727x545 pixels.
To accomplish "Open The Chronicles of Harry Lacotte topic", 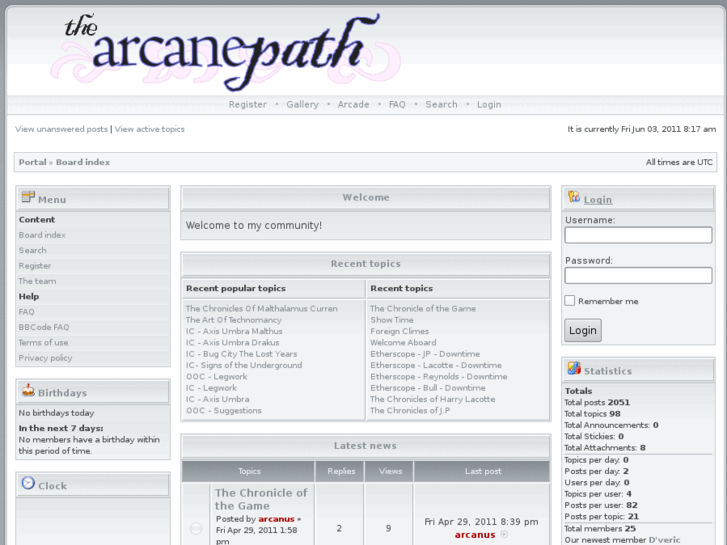I will point(433,399).
